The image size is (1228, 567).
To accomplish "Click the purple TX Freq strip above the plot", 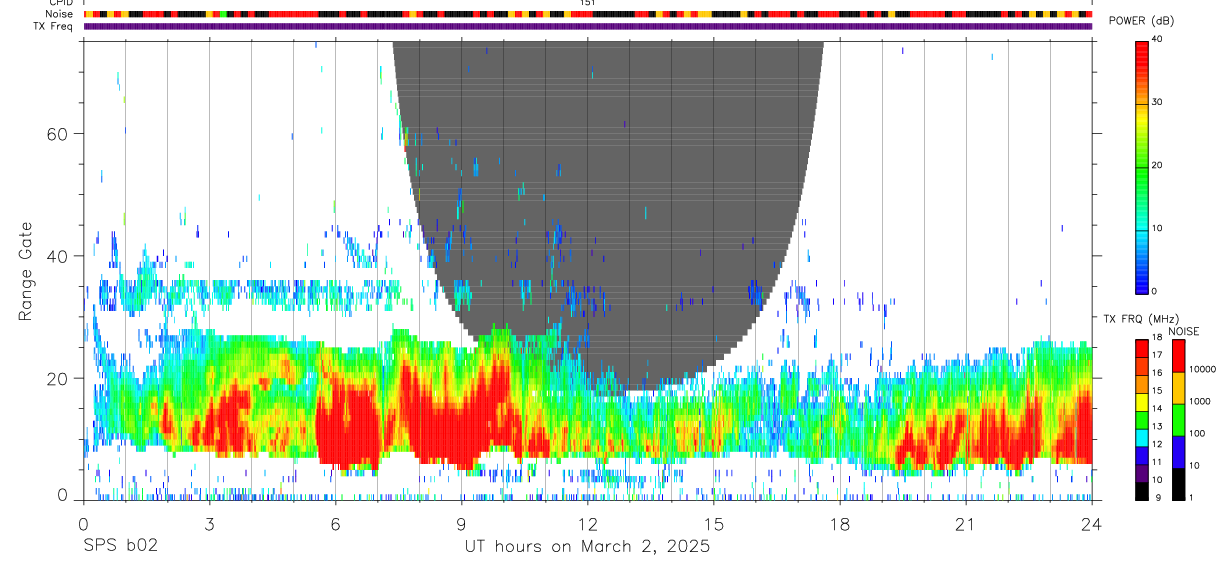I will click(588, 26).
